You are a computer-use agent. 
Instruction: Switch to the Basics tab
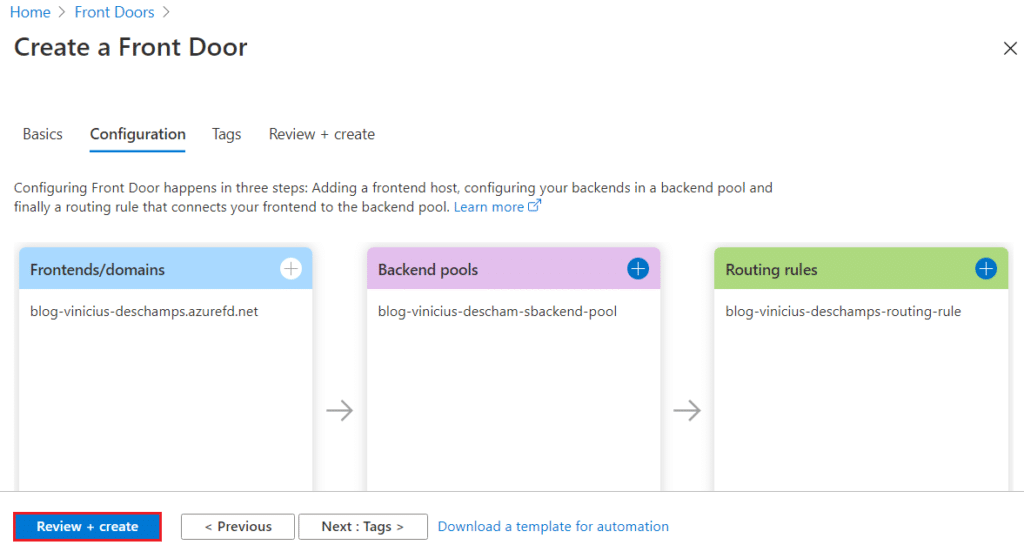point(42,134)
